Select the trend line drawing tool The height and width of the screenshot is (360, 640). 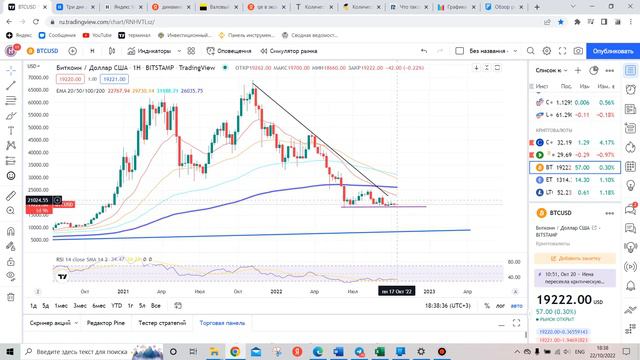pos(11,85)
